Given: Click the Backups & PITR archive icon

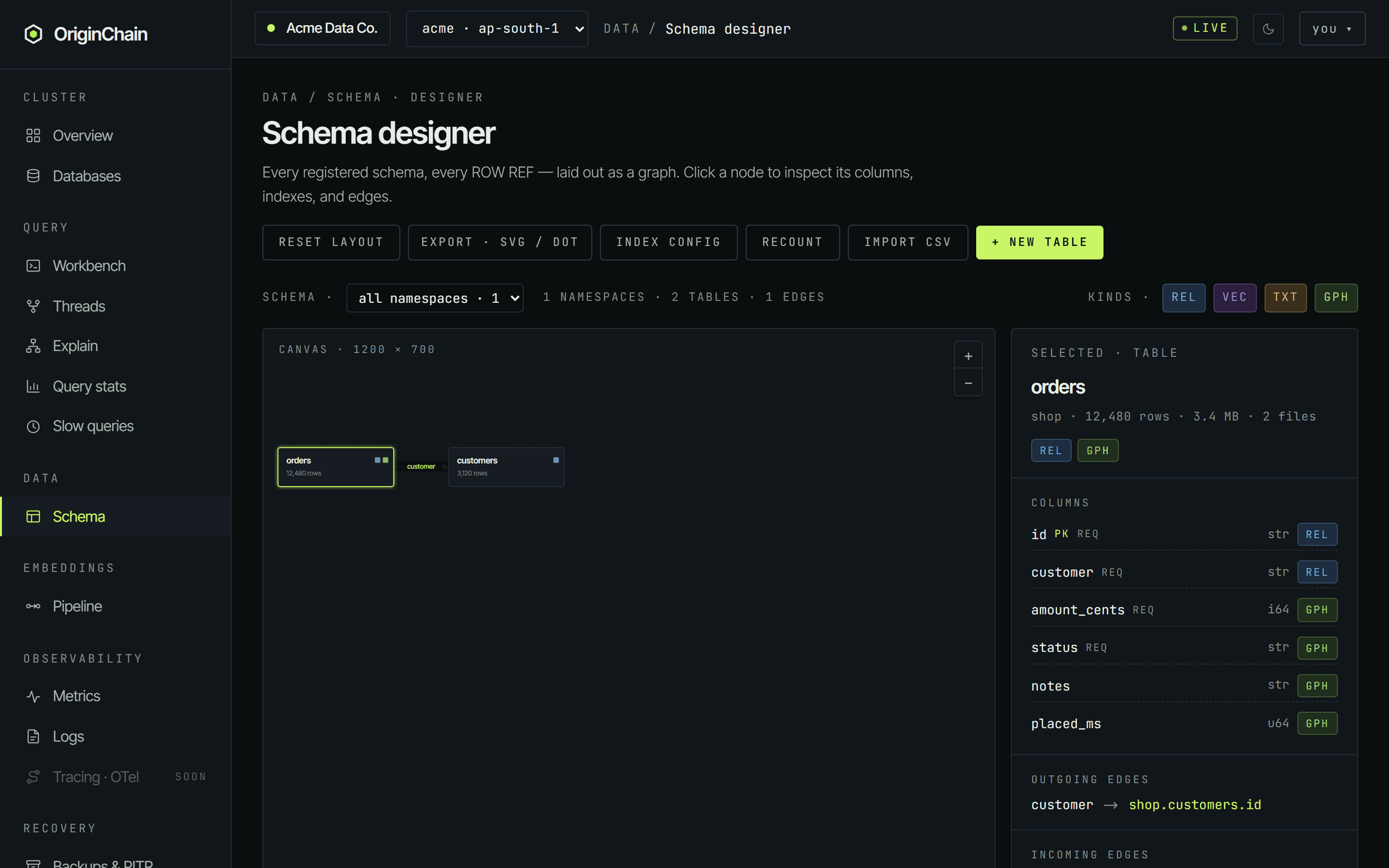Looking at the screenshot, I should tap(33, 863).
